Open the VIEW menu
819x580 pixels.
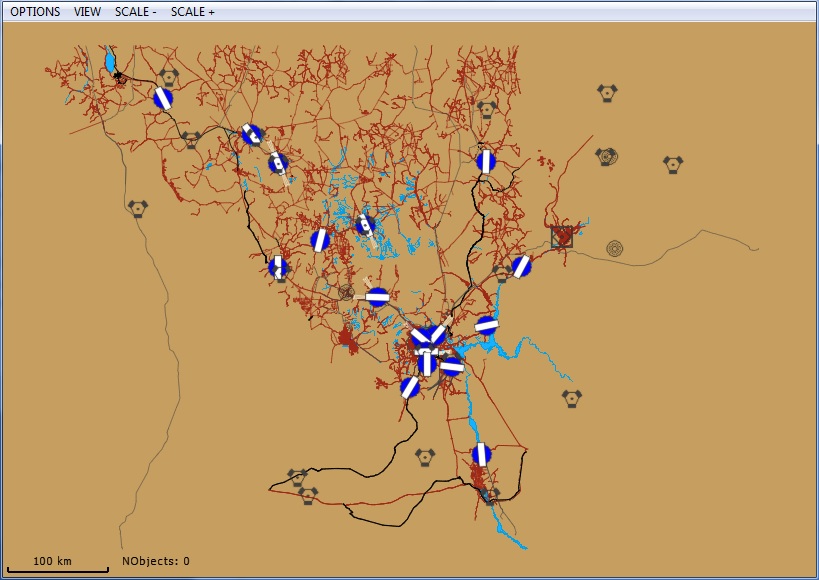click(87, 12)
